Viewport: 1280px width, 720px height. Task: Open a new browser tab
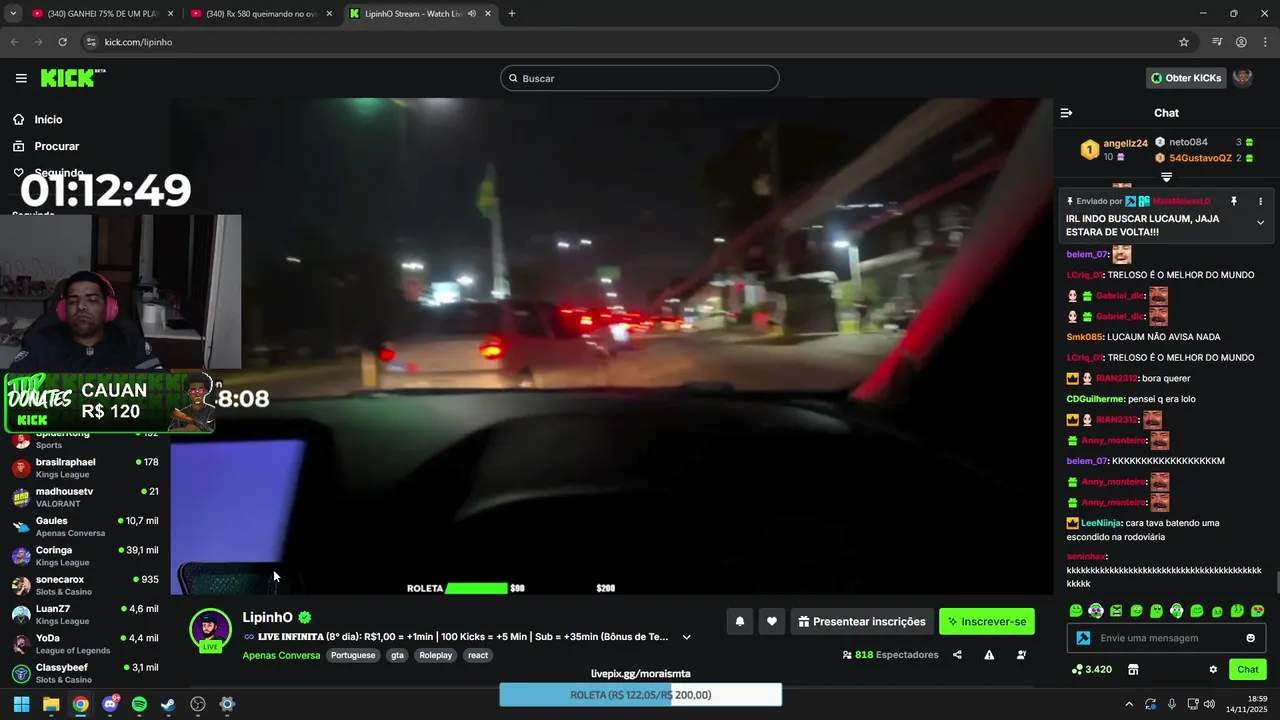point(512,13)
